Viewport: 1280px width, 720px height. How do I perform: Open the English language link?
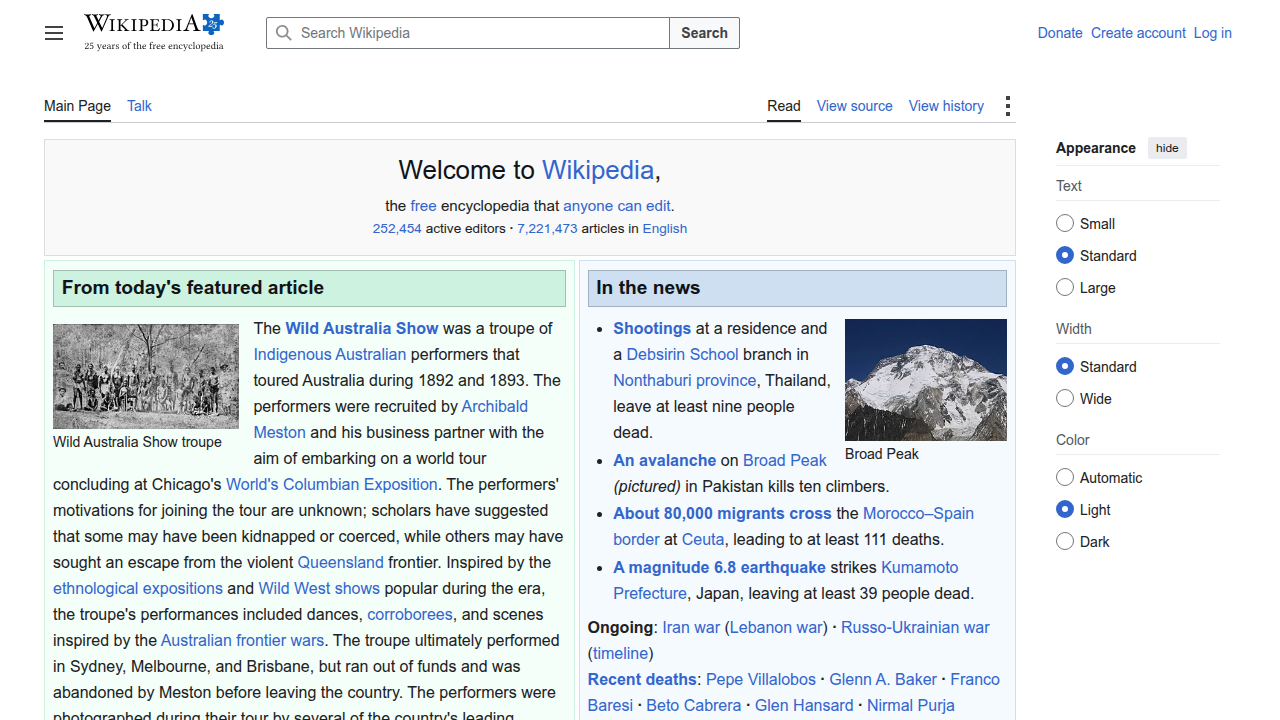pos(665,228)
